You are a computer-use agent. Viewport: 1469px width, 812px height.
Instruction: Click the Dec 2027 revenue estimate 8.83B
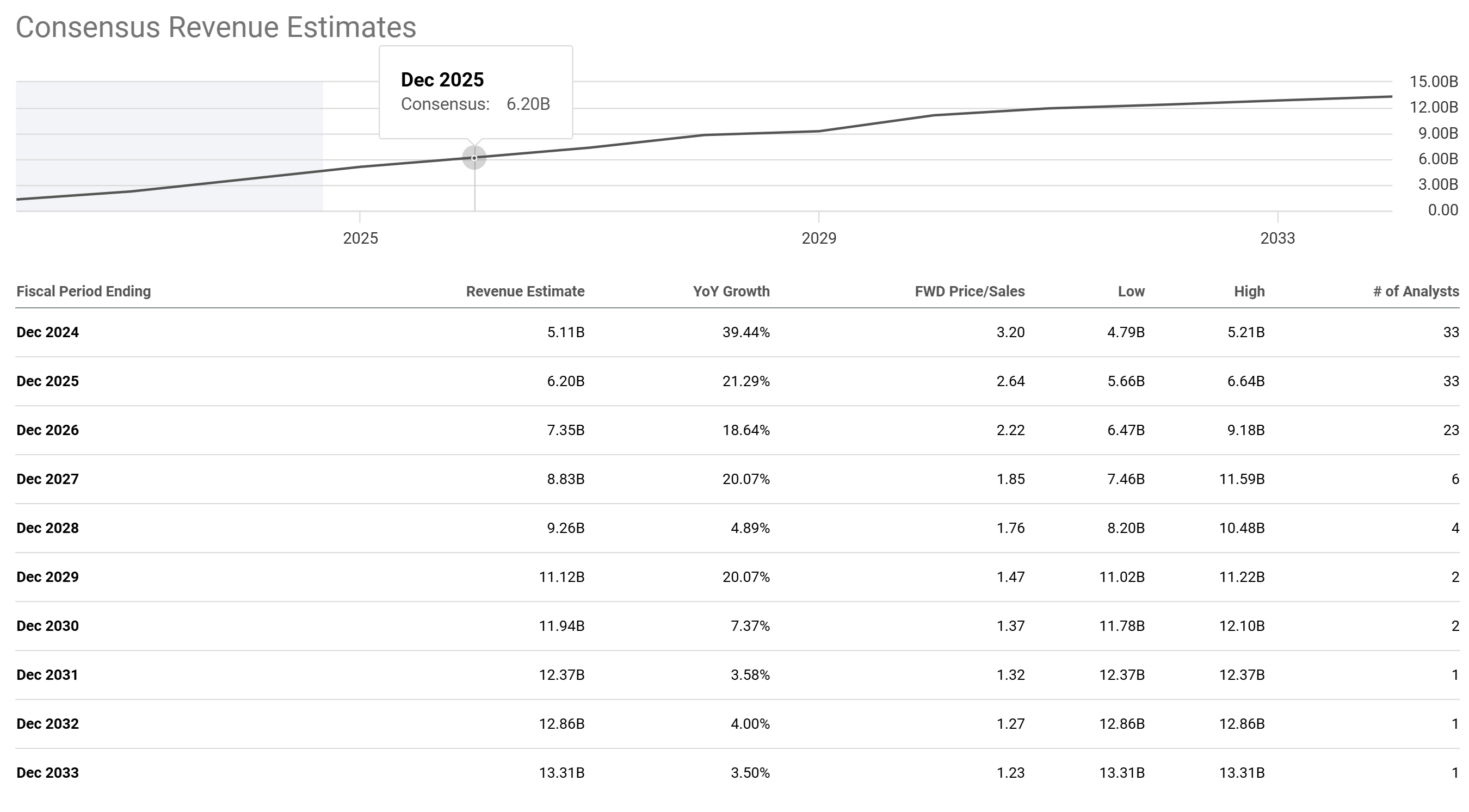click(x=565, y=479)
